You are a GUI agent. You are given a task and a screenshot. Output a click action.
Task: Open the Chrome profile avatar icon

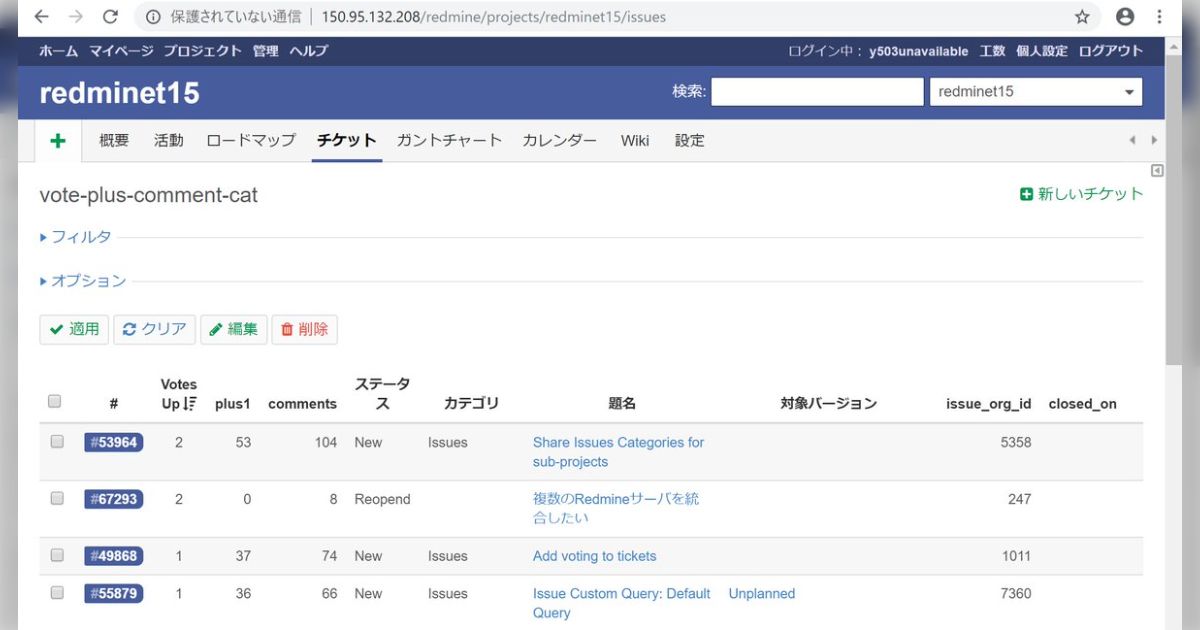pos(1125,17)
